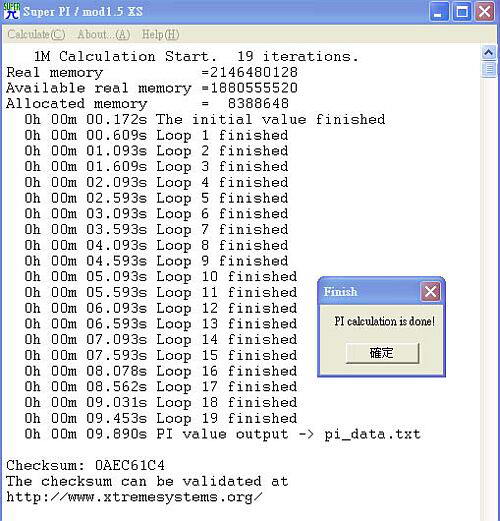Click the empty scrollbar track below thumb

[x=489, y=297]
